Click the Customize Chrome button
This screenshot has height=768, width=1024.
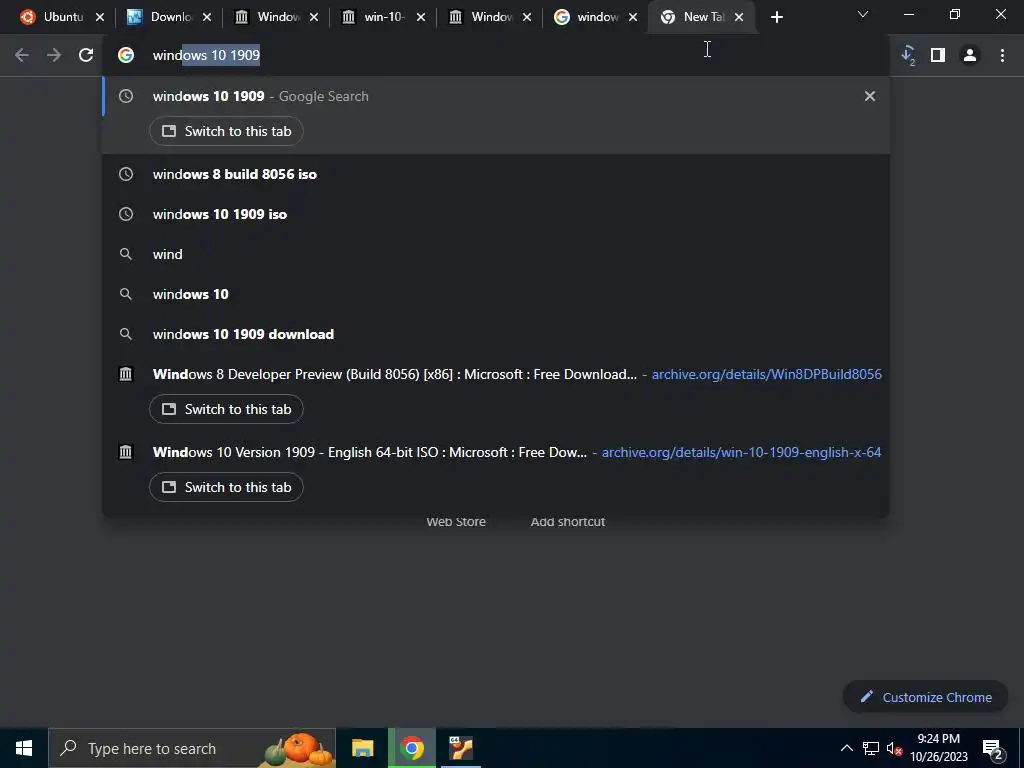925,697
